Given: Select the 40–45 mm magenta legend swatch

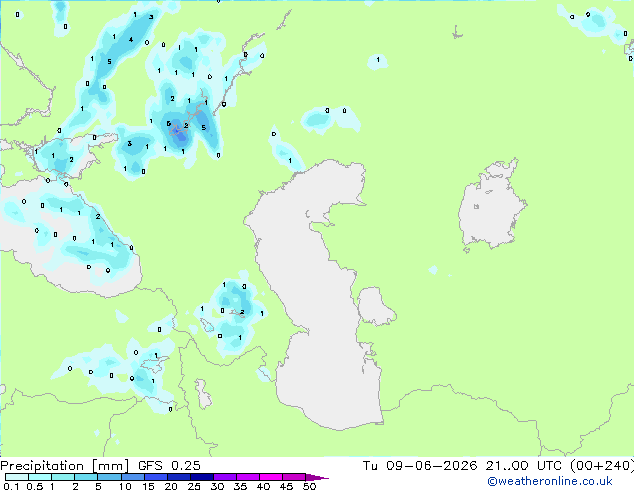Looking at the screenshot, I should click(x=271, y=477).
